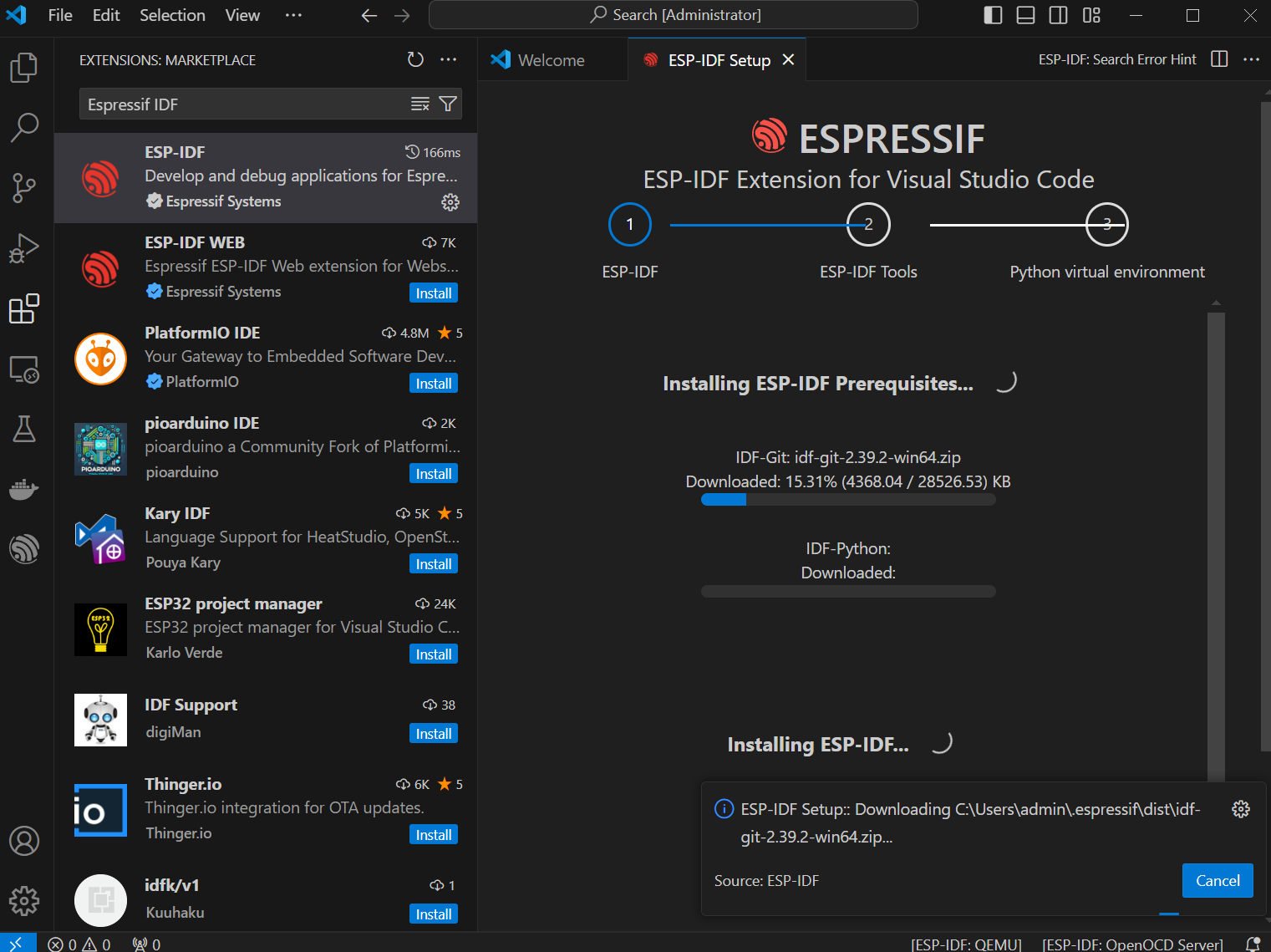This screenshot has height=952, width=1271.
Task: Select step 2 ESP-IDF Tools circle
Action: click(868, 224)
